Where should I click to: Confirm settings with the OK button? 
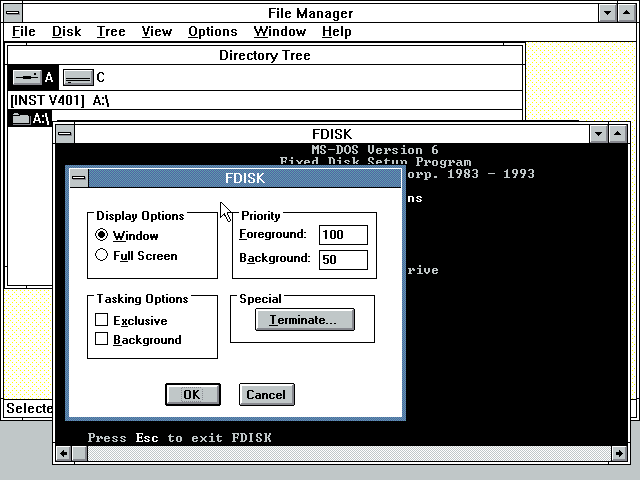193,394
